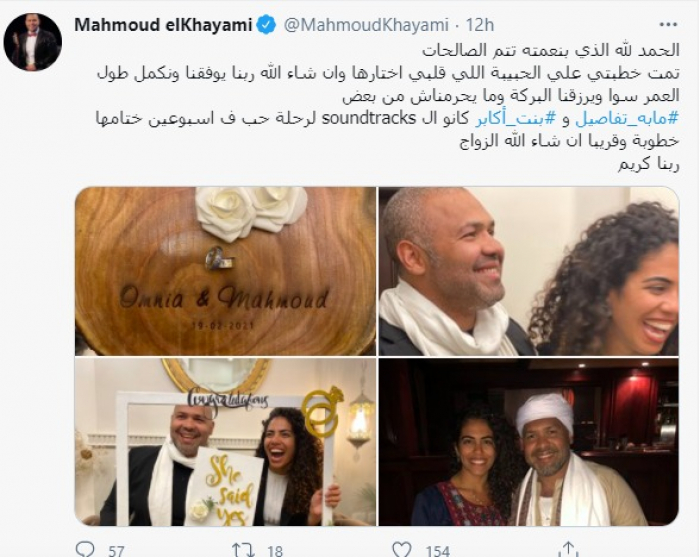Open the Omnia & Mahmoud wooden plaque photo

click(225, 271)
